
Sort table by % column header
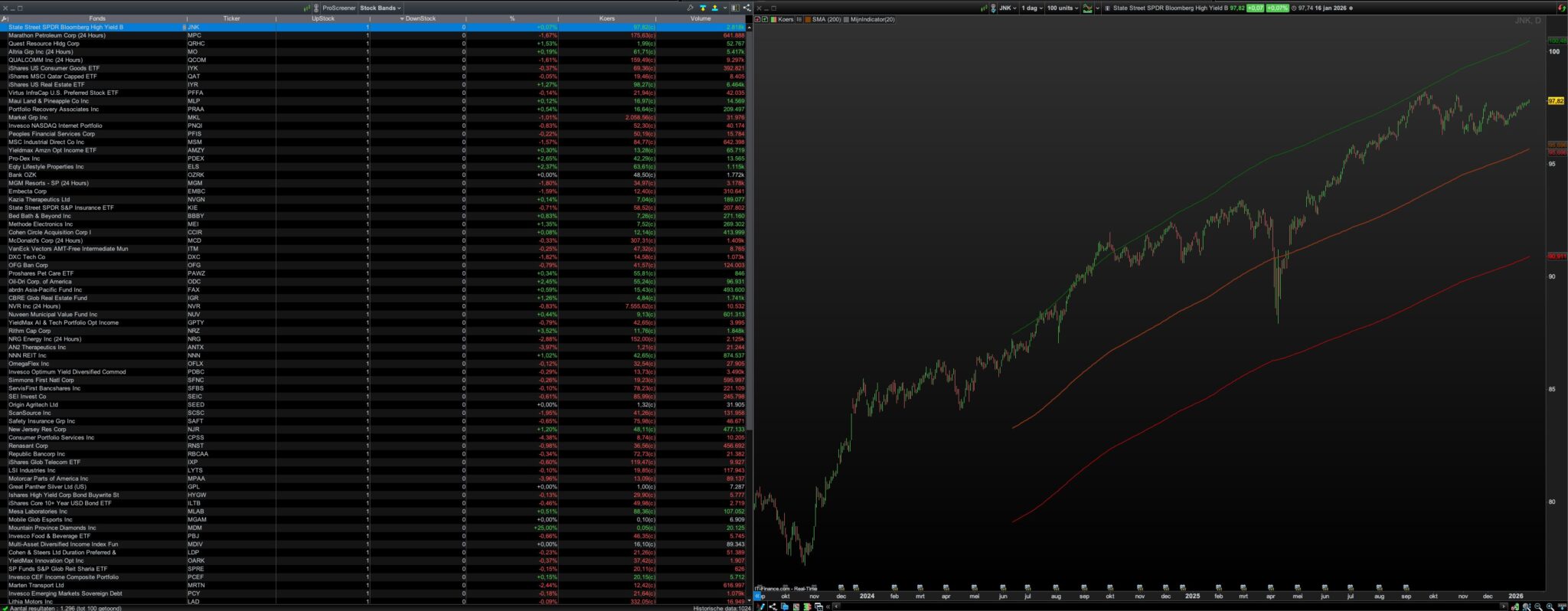click(512, 18)
